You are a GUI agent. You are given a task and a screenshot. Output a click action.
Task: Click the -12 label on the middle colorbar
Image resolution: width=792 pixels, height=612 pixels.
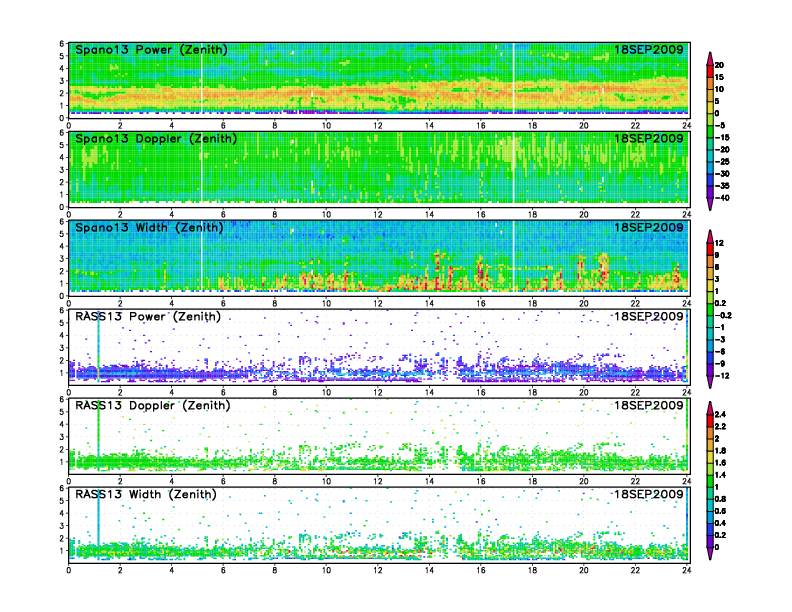tap(722, 376)
